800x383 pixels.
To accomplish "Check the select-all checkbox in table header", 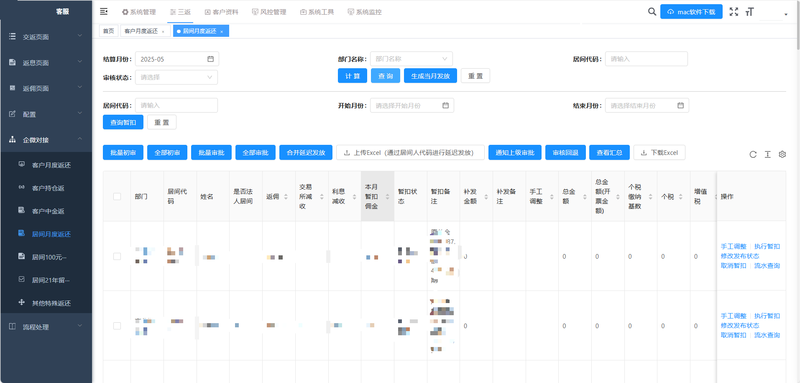I will tap(117, 196).
